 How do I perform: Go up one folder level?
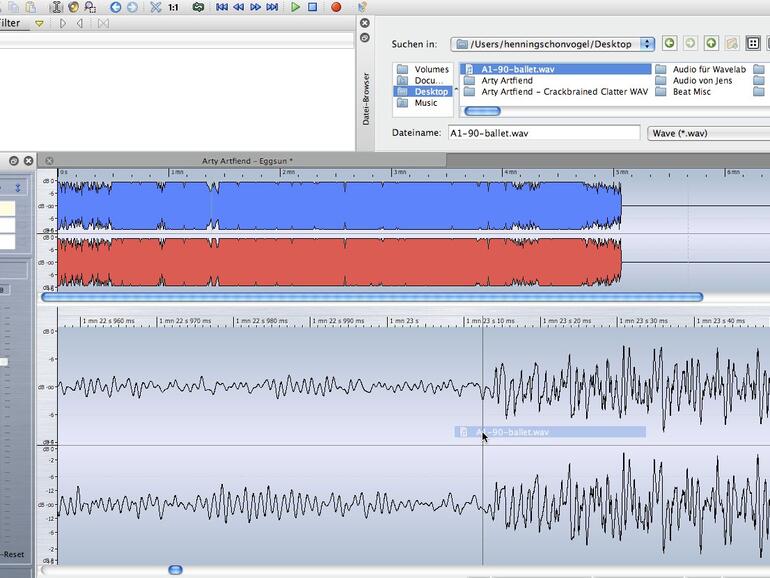(x=711, y=44)
